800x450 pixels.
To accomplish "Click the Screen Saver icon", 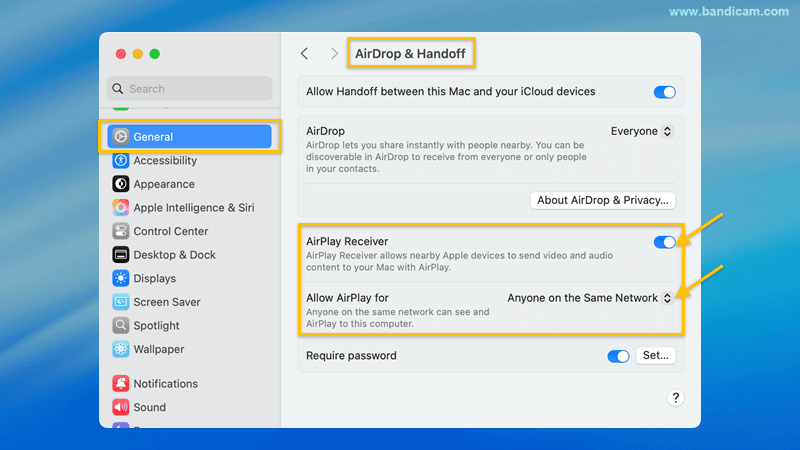I will pyautogui.click(x=121, y=302).
